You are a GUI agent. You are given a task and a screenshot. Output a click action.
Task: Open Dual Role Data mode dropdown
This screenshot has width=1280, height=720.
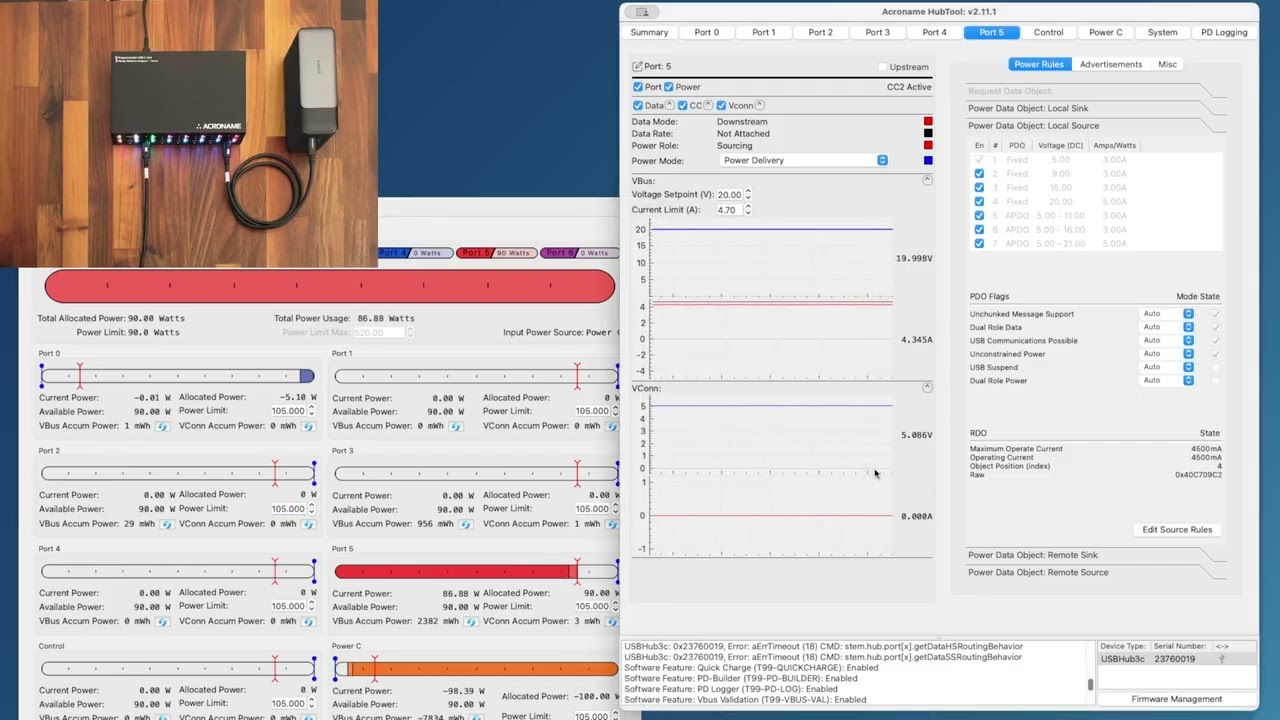[x=1168, y=327]
